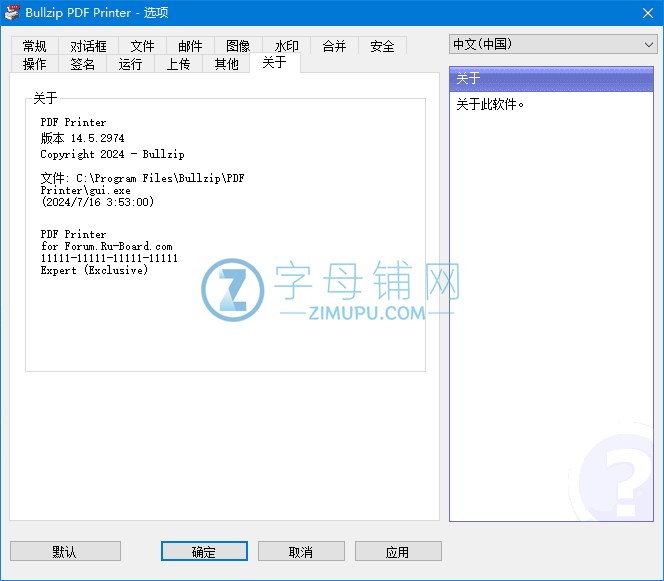
Task: Switch to the 合并 tab
Action: point(334,46)
